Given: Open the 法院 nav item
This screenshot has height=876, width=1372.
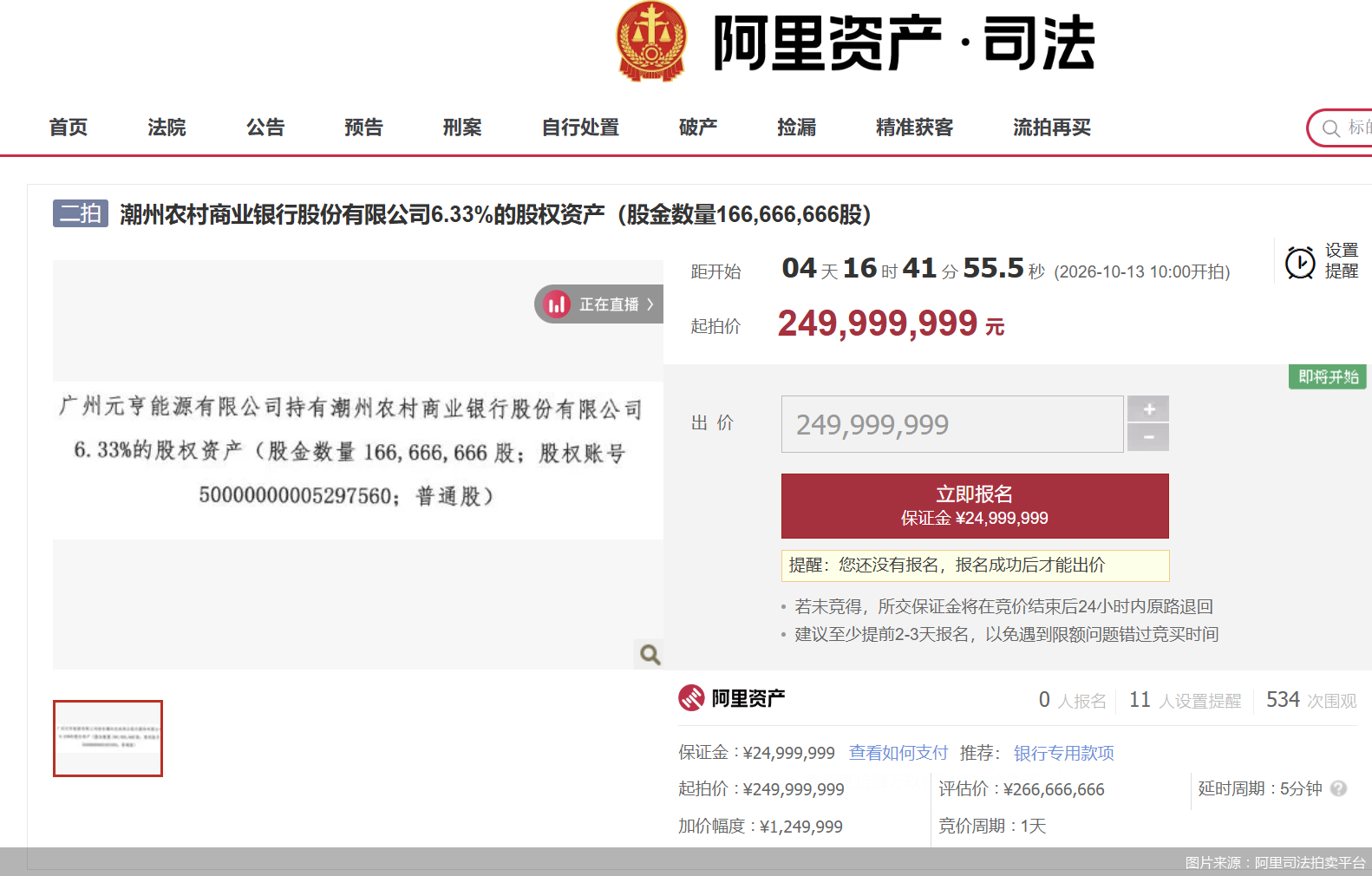Looking at the screenshot, I should 167,127.
